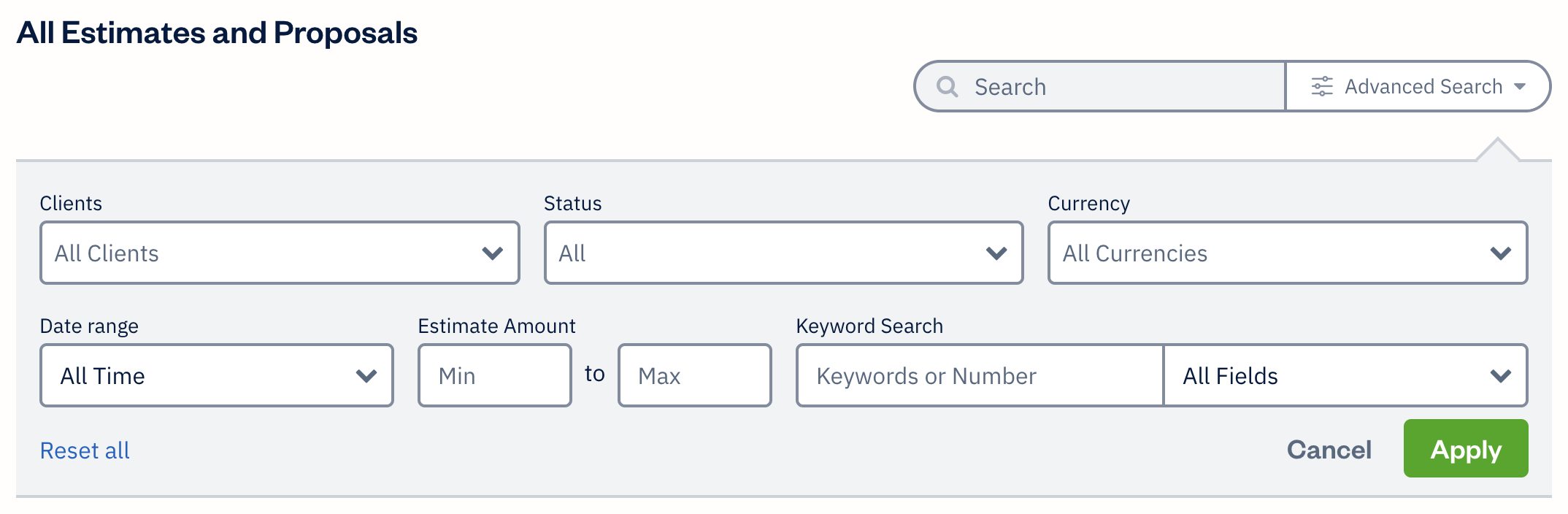Click the All Time date selector
1568x514 pixels.
216,375
